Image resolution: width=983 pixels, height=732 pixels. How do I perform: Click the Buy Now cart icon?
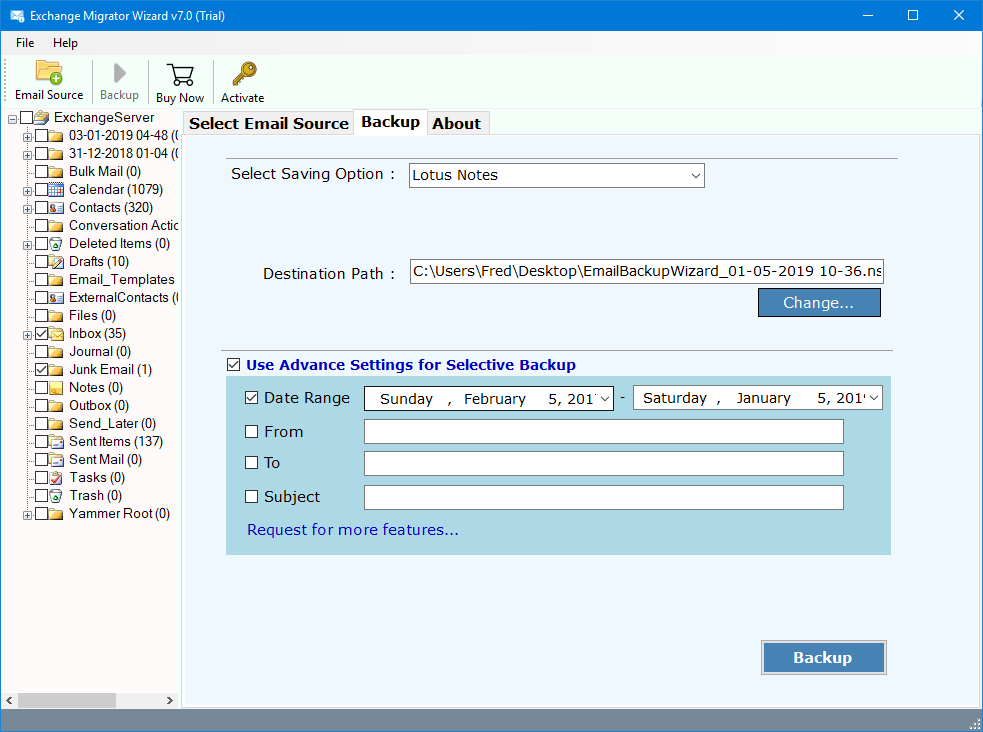tap(180, 75)
